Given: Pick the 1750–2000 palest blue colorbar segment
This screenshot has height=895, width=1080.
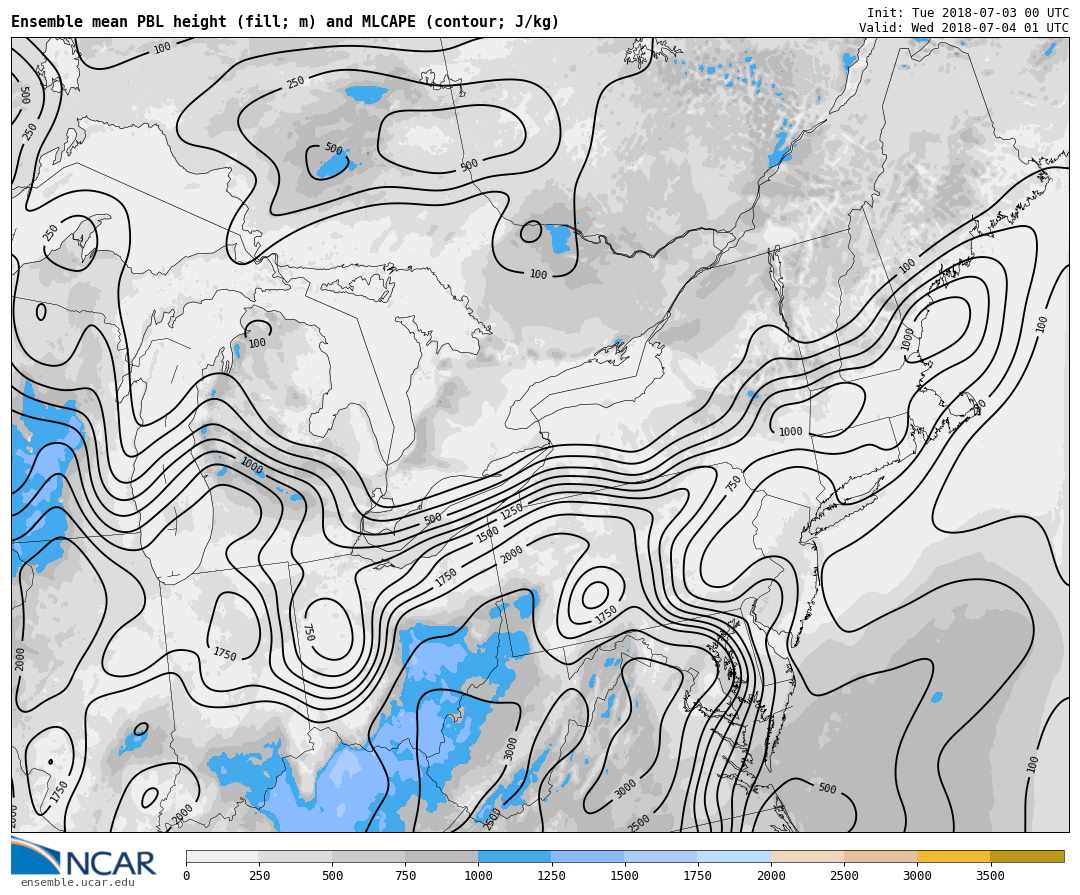Looking at the screenshot, I should pos(734,856).
